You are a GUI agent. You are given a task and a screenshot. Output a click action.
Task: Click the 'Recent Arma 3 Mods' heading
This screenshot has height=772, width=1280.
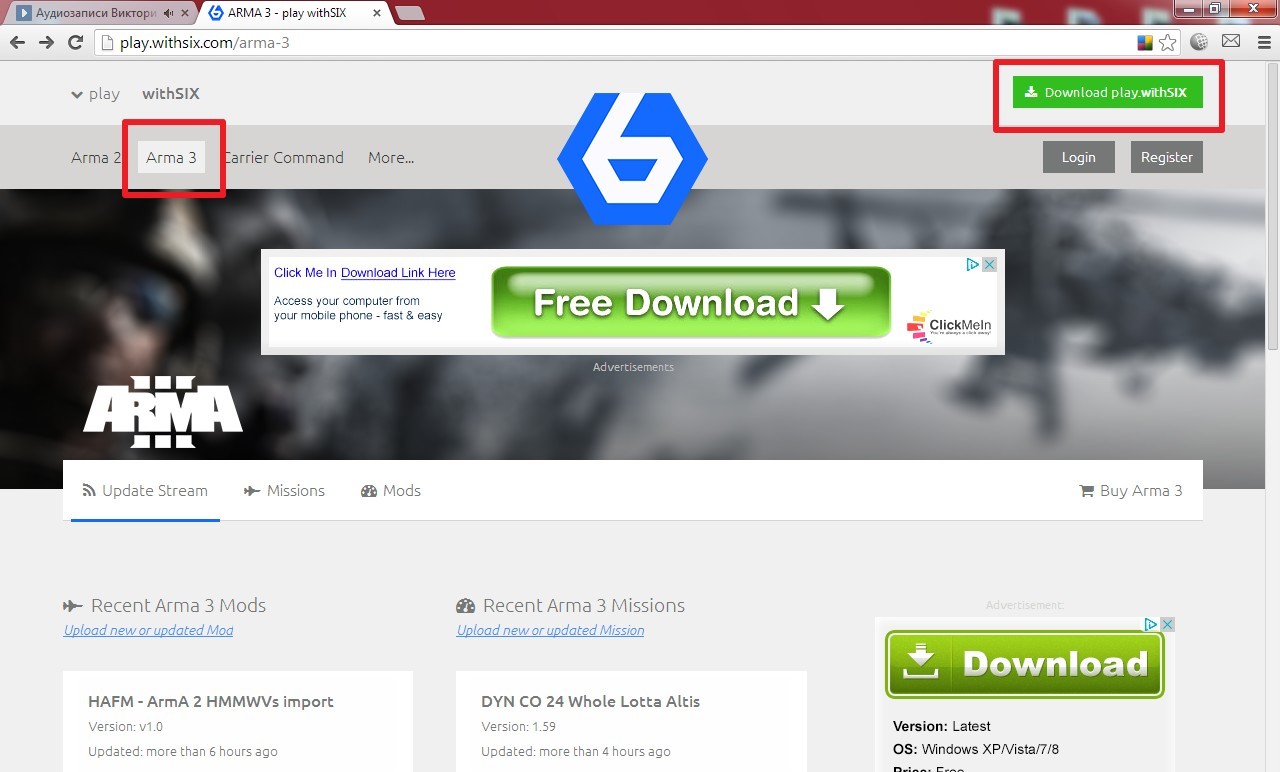click(x=178, y=605)
